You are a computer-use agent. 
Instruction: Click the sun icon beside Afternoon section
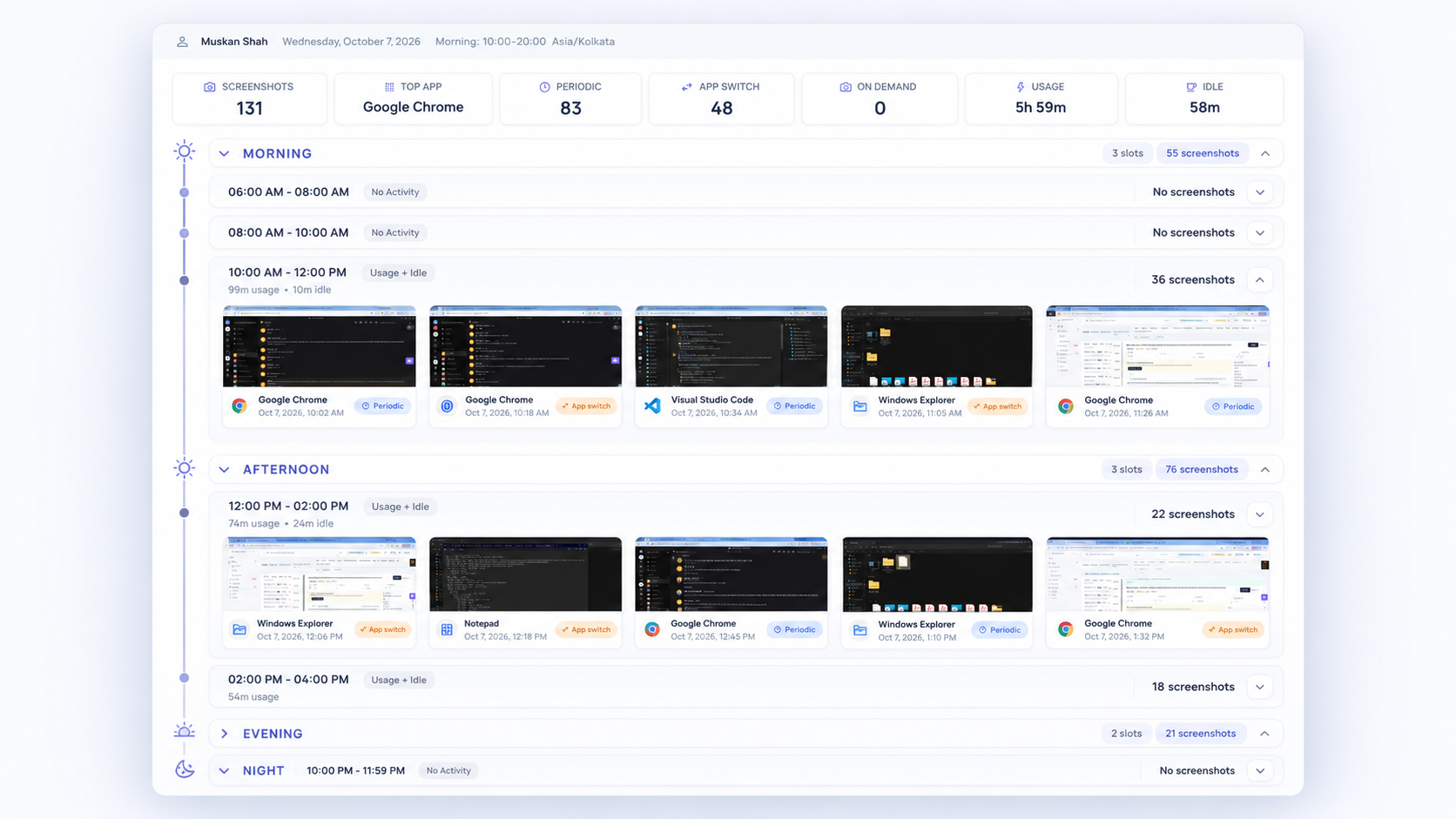pos(184,468)
